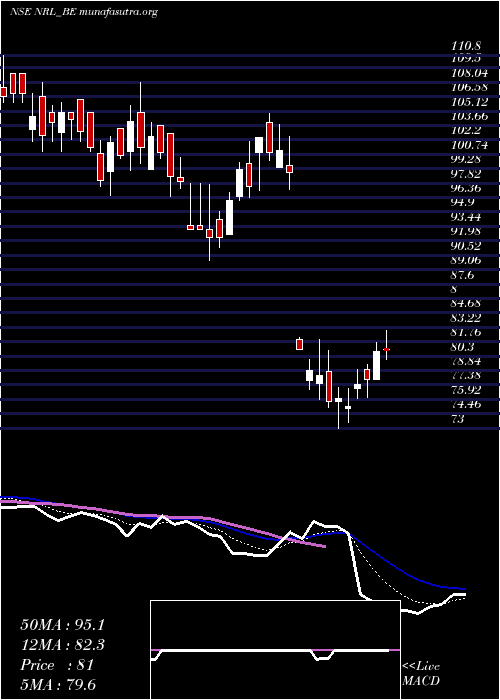This screenshot has height=700, width=500.
Task: Click the 94.9 price axis label
Action: (464, 203)
